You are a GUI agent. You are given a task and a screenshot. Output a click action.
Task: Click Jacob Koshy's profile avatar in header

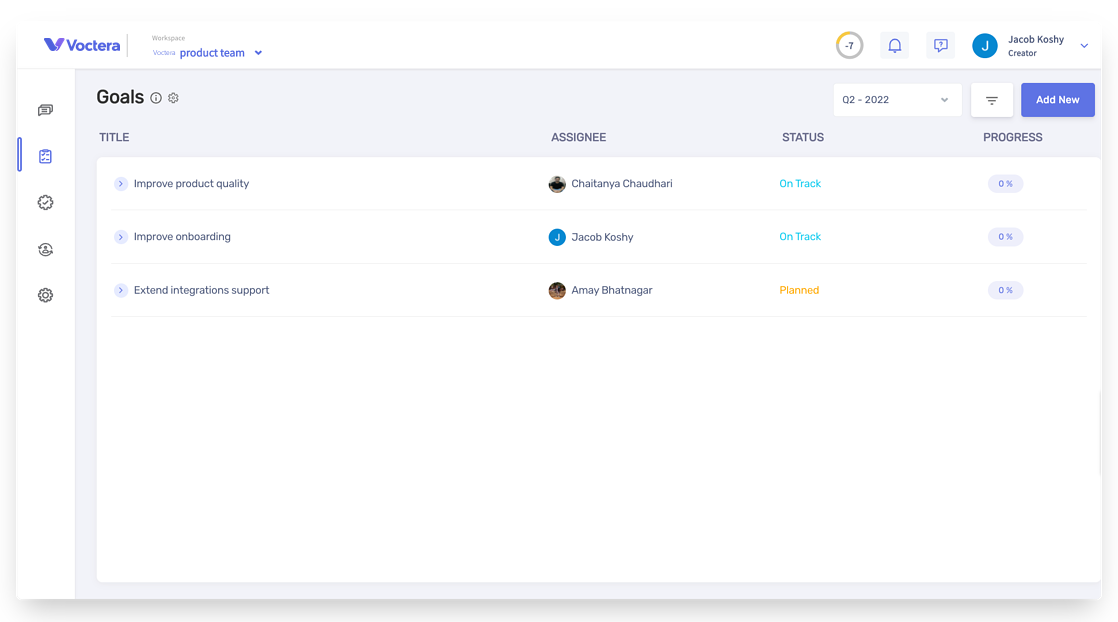click(x=985, y=46)
